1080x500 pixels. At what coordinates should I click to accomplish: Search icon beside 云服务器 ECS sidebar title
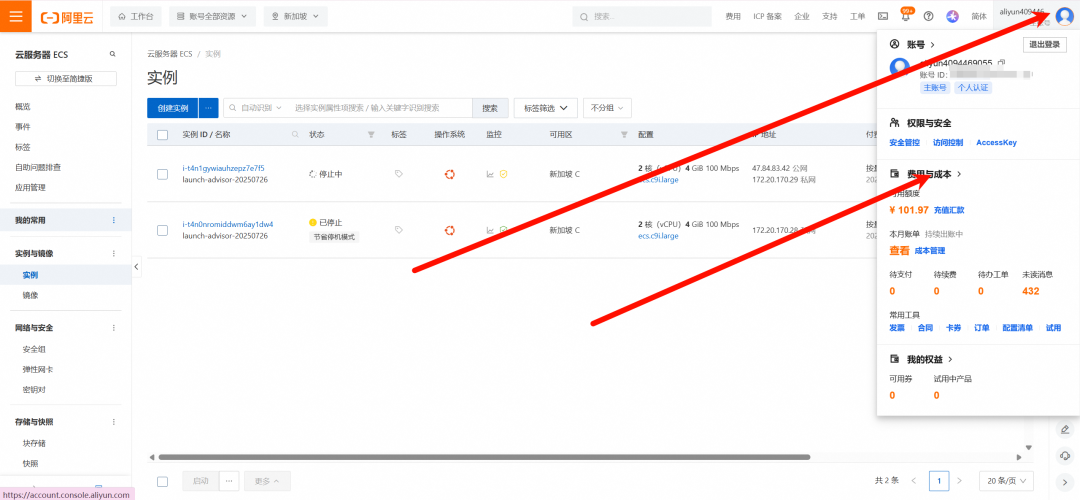coord(112,54)
